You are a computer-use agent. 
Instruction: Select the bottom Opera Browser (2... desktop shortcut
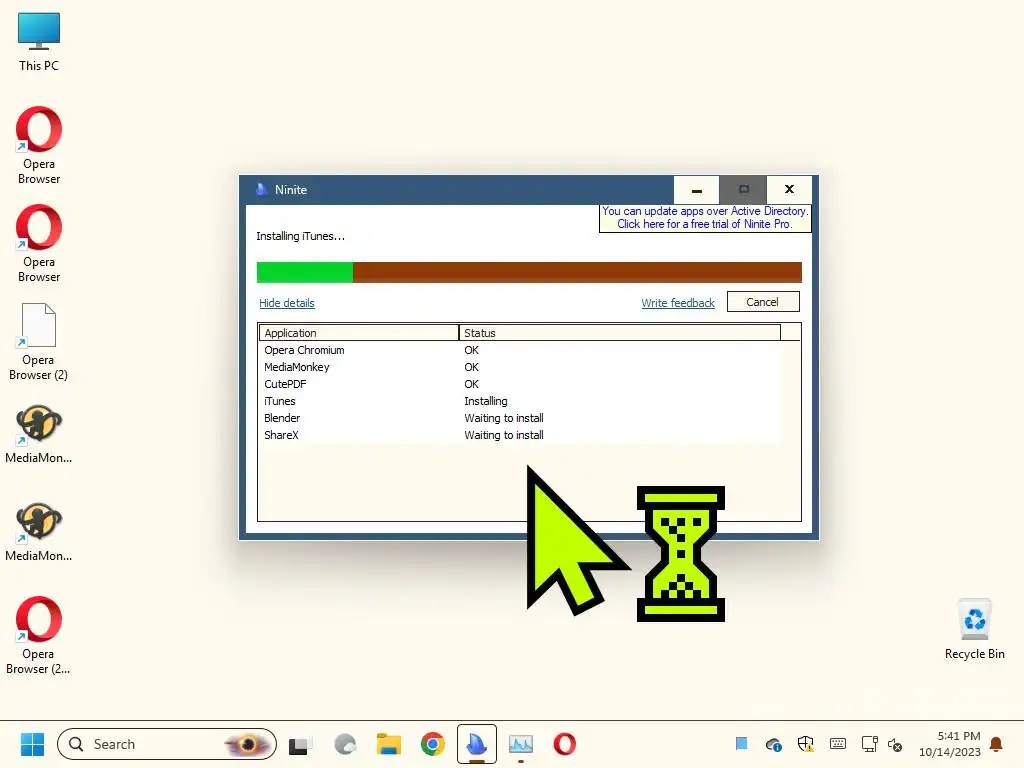(x=39, y=635)
